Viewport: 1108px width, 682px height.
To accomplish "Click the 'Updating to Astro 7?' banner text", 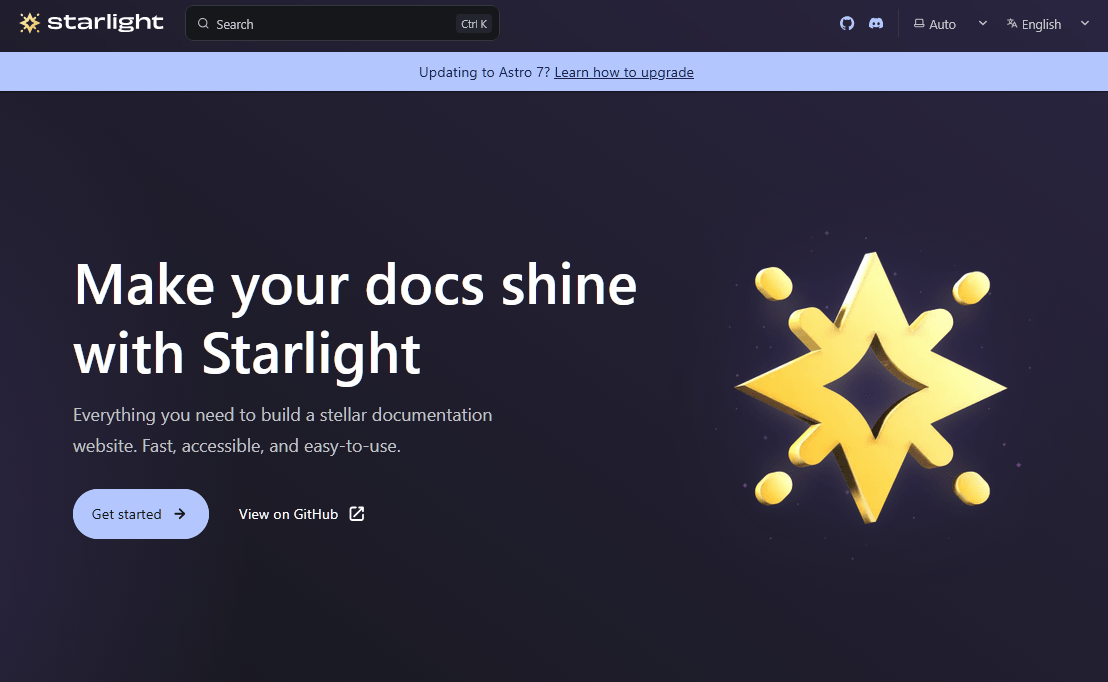I will pyautogui.click(x=484, y=72).
